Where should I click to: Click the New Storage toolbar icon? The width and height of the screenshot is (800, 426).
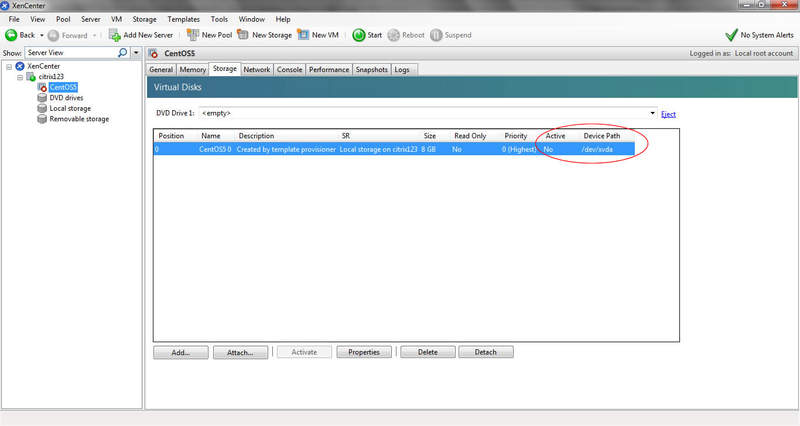click(x=243, y=35)
